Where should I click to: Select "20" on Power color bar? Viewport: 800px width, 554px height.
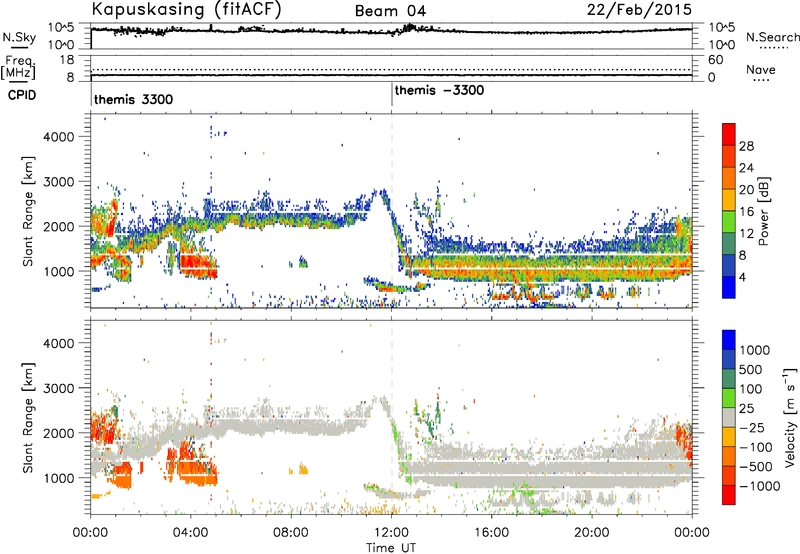(746, 190)
